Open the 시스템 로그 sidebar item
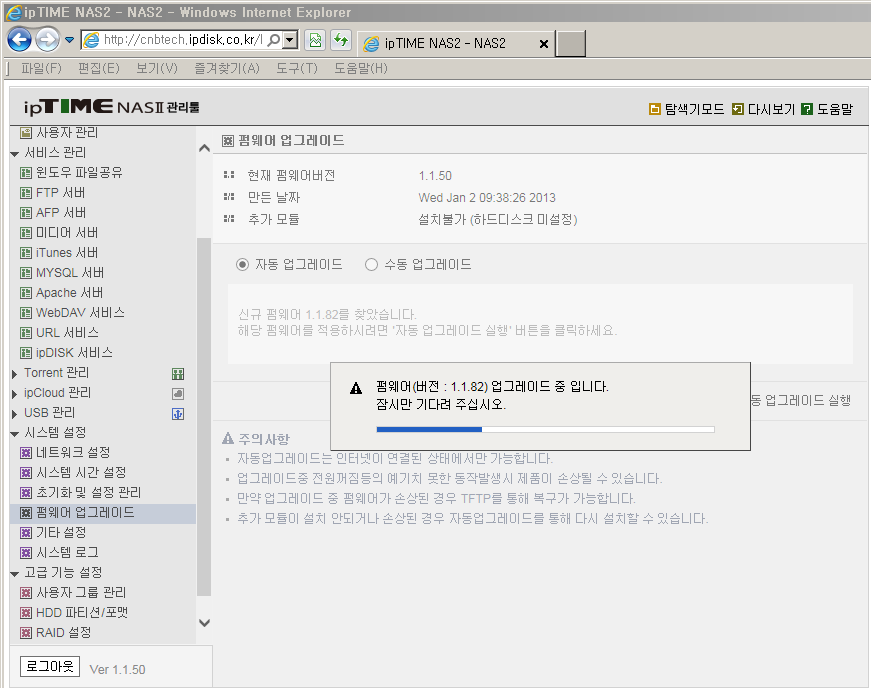 [67, 553]
